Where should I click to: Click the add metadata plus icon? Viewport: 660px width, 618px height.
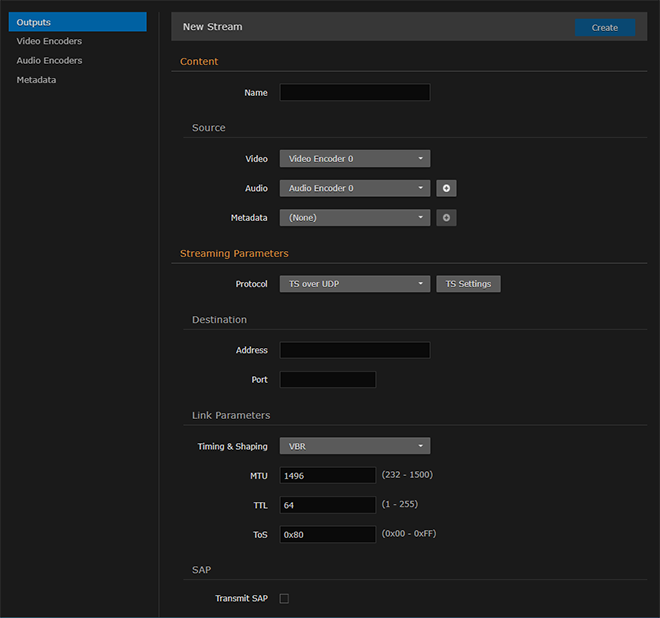[x=446, y=217]
